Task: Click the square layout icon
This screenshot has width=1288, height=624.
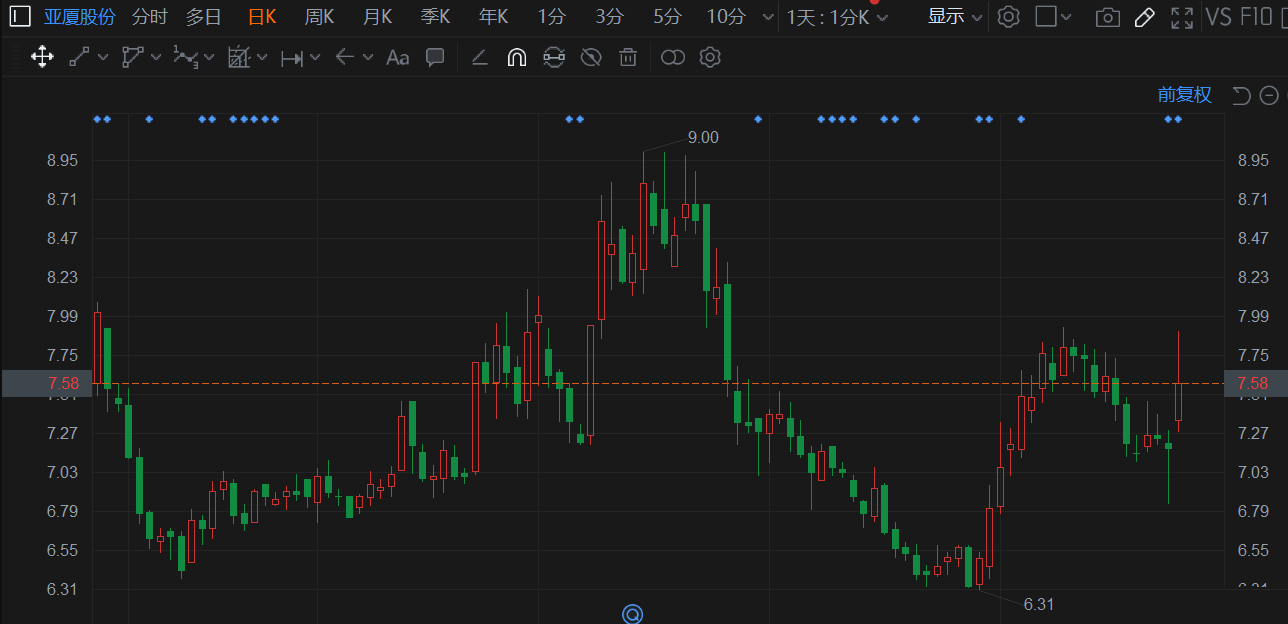Action: coord(1045,16)
